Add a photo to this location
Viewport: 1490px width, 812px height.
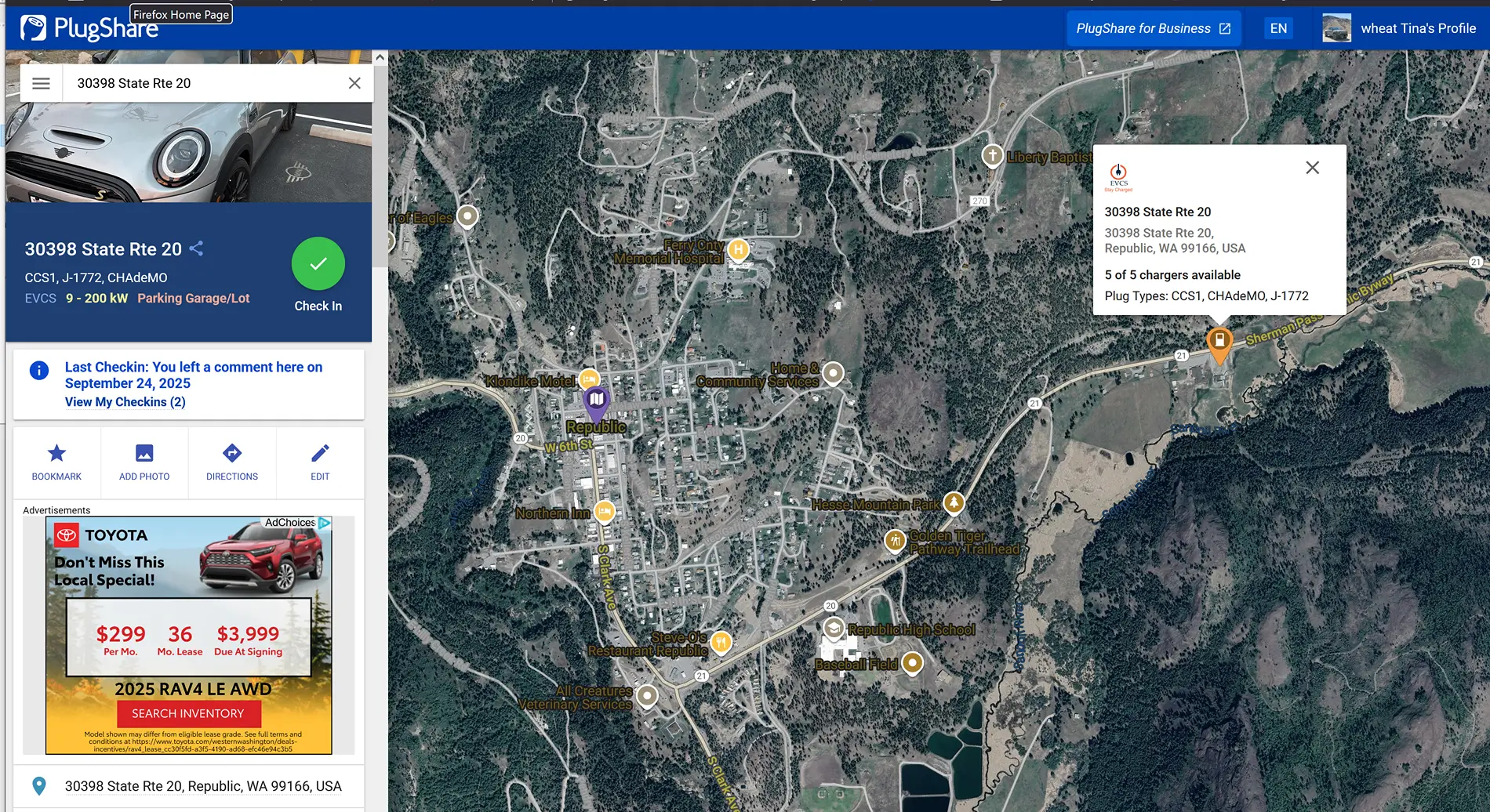[144, 462]
